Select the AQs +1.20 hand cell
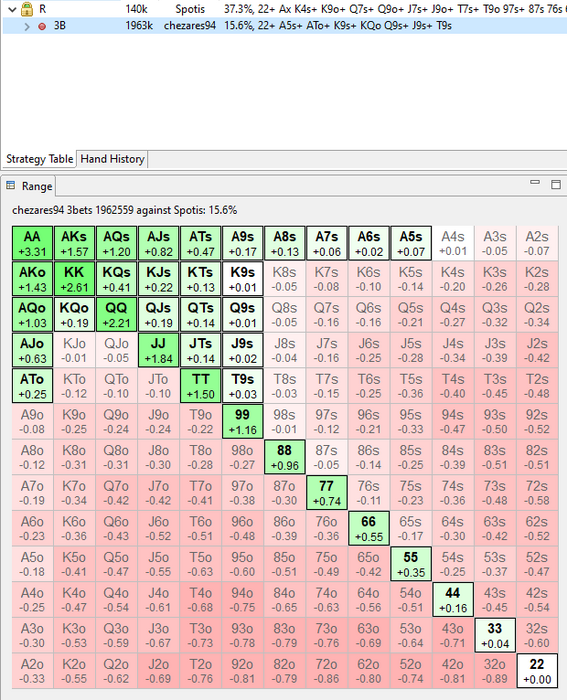This screenshot has width=567, height=700. coord(116,243)
